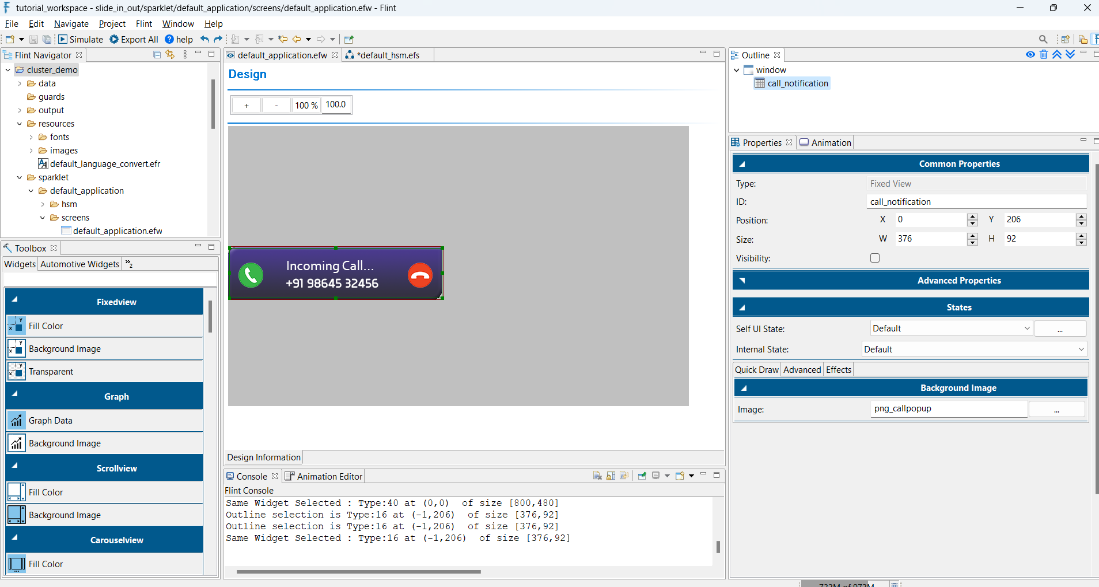This screenshot has width=1099, height=587.
Task: Click the delete trash icon in Outline
Action: click(x=1044, y=55)
